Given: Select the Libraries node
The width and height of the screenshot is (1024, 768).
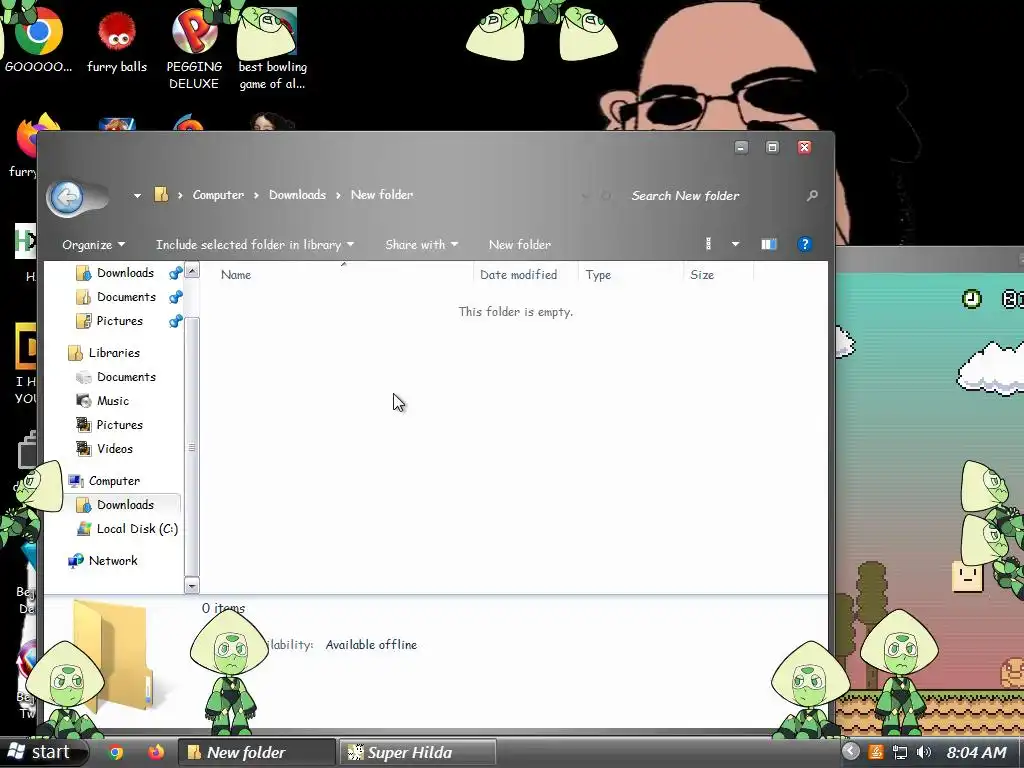Looking at the screenshot, I should point(114,353).
